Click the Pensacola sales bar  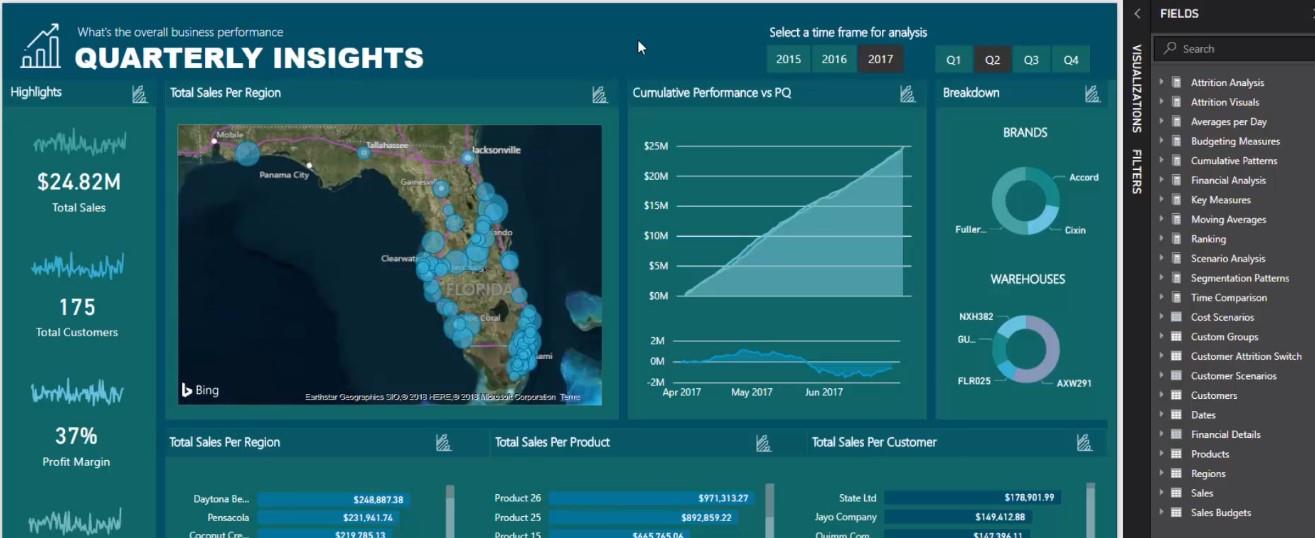(x=328, y=518)
